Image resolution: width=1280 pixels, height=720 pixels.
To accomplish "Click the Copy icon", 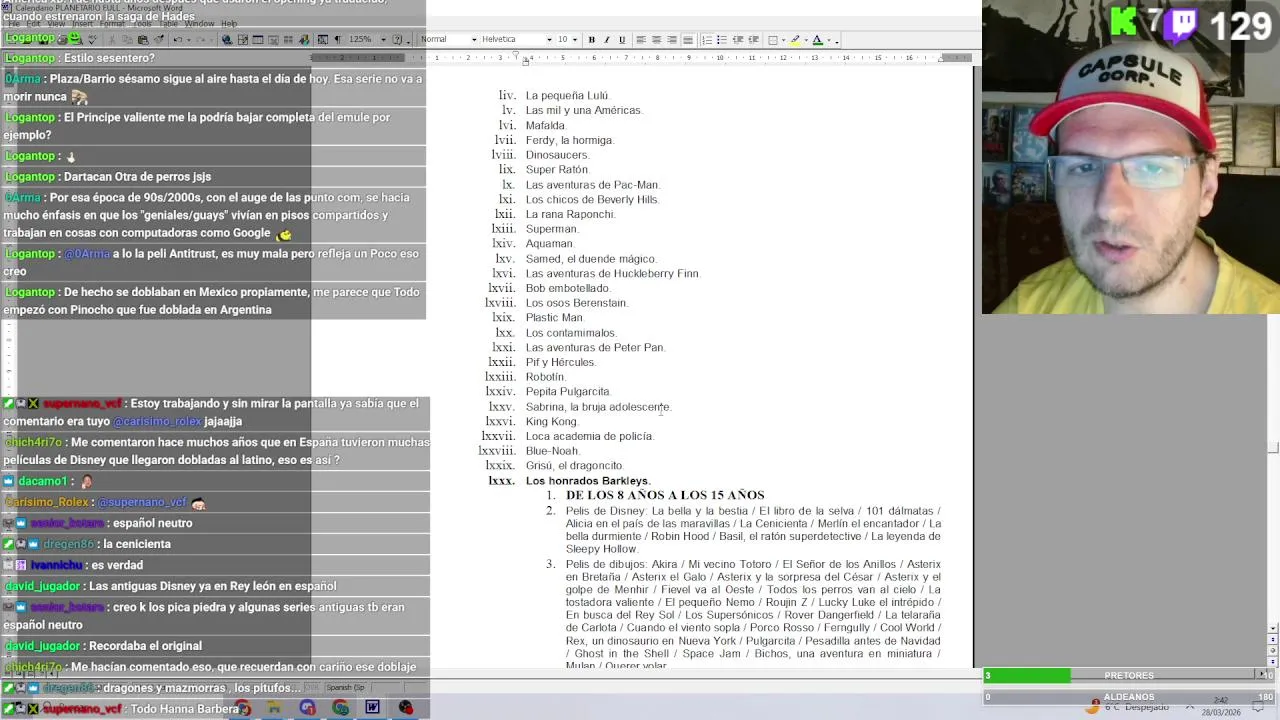I will tap(127, 39).
